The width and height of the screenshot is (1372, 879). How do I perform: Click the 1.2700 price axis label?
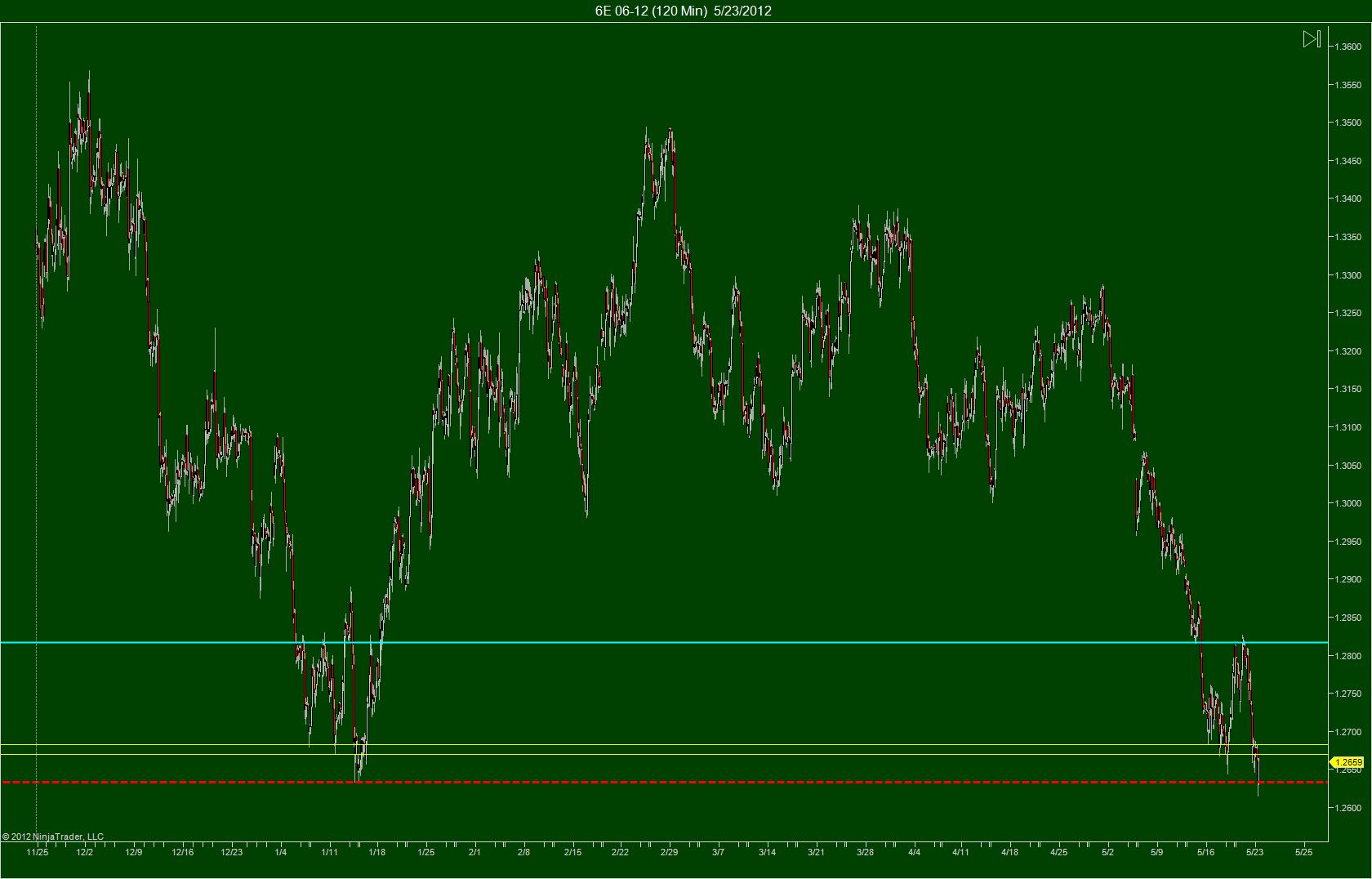tap(1347, 732)
